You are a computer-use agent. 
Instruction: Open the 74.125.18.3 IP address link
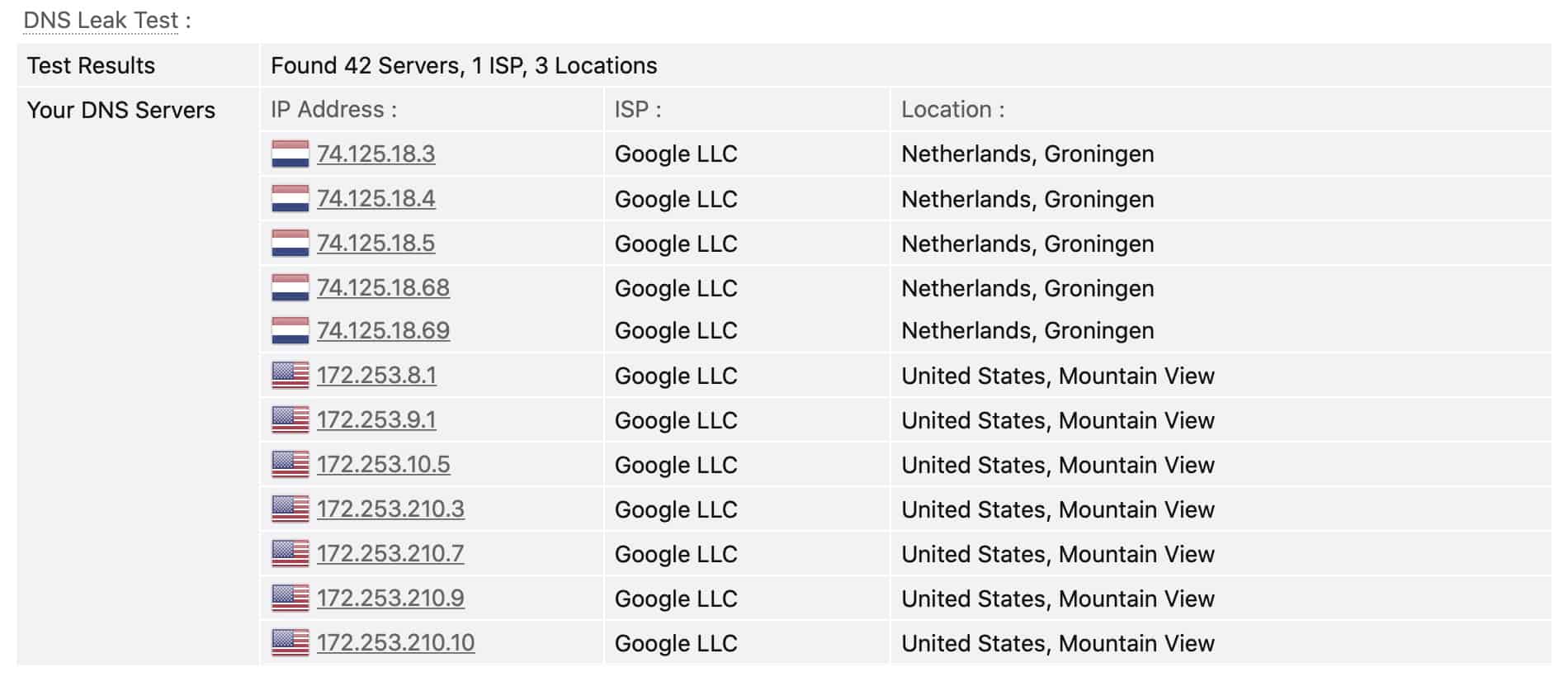click(376, 154)
